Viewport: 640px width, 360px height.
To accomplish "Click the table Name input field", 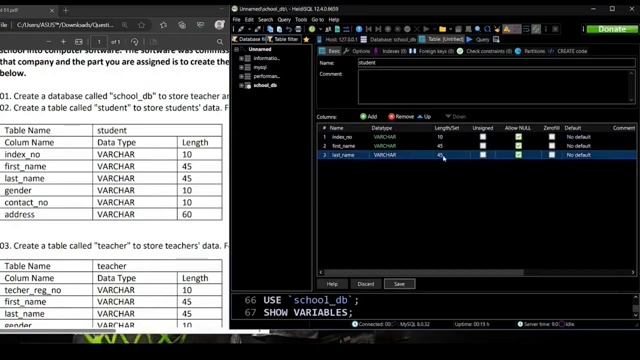I will click(x=496, y=63).
